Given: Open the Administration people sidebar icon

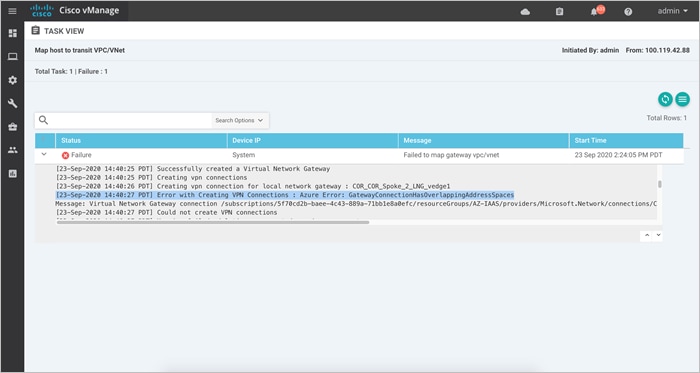Looking at the screenshot, I should pyautogui.click(x=12, y=150).
